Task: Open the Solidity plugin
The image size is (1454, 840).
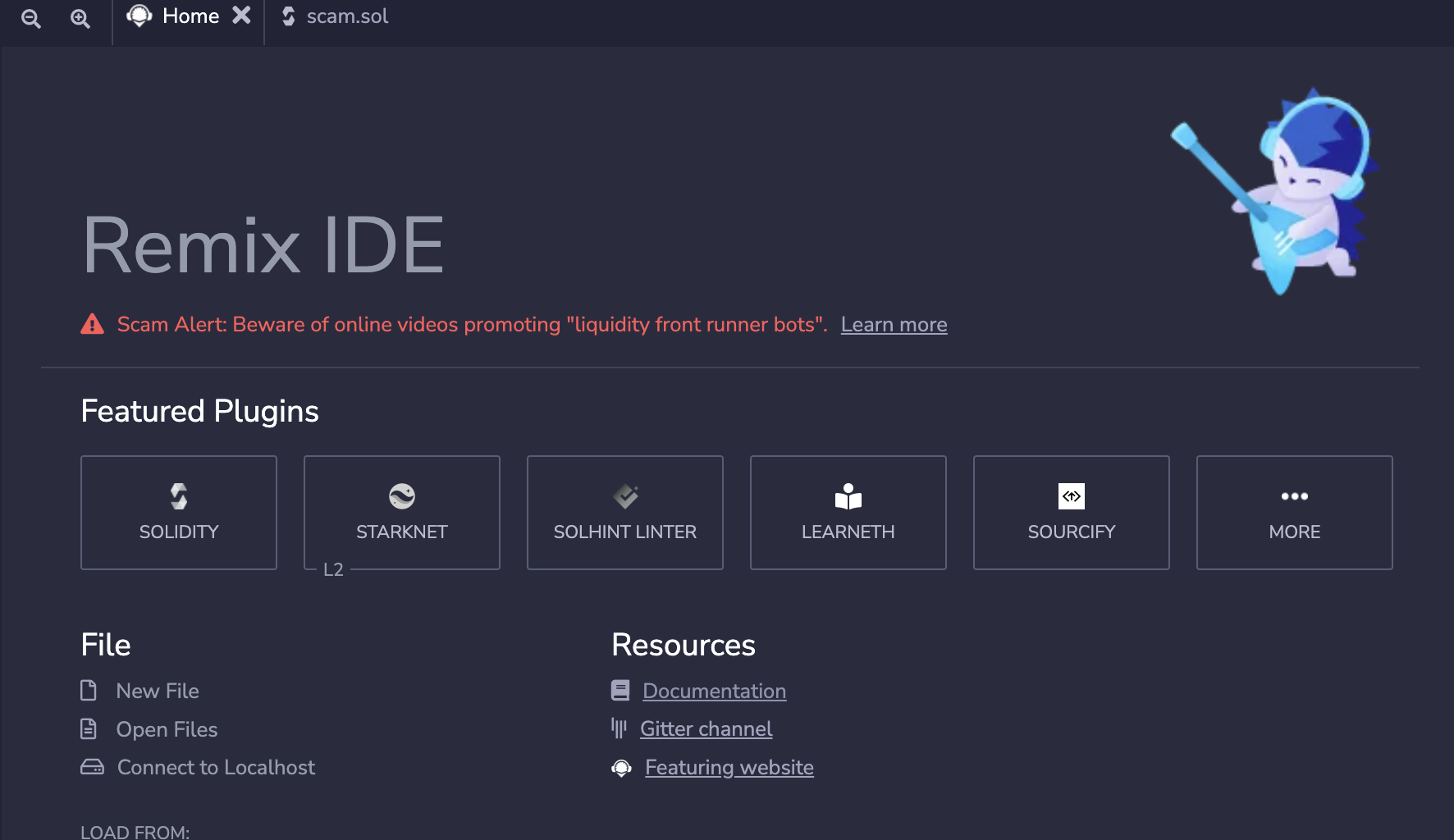Action: tap(179, 513)
